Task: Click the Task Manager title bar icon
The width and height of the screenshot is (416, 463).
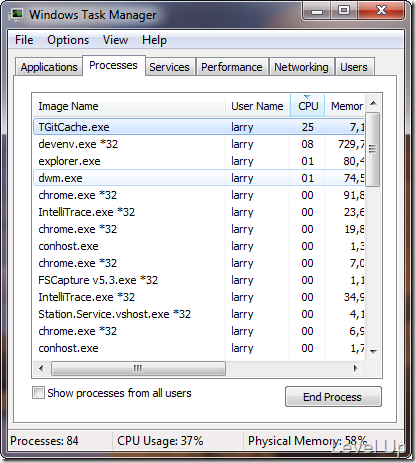Action: (x=16, y=14)
